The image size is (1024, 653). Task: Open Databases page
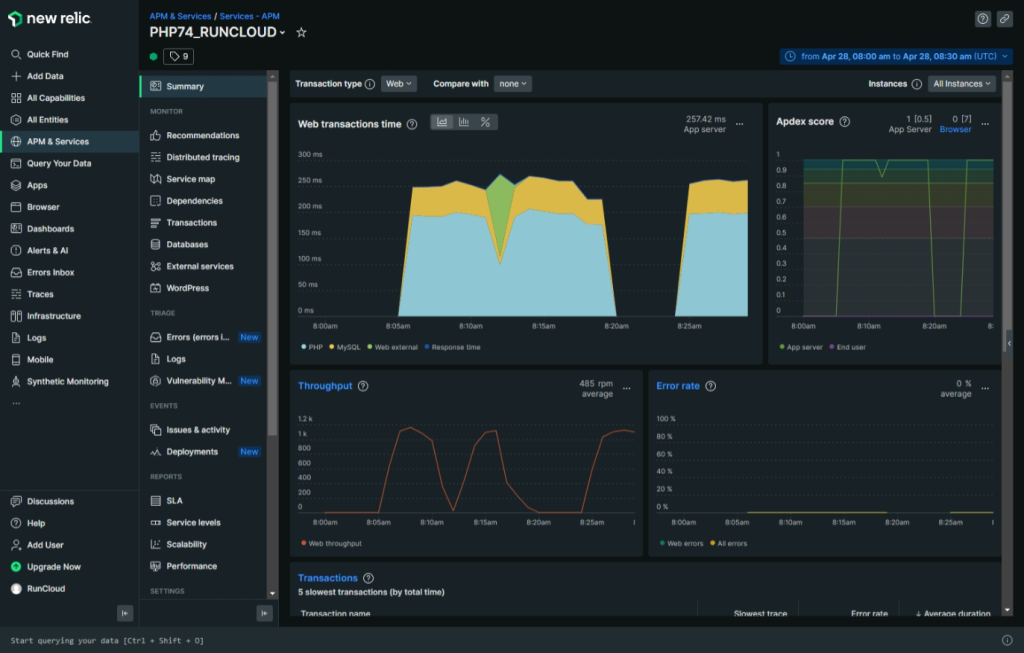187,244
